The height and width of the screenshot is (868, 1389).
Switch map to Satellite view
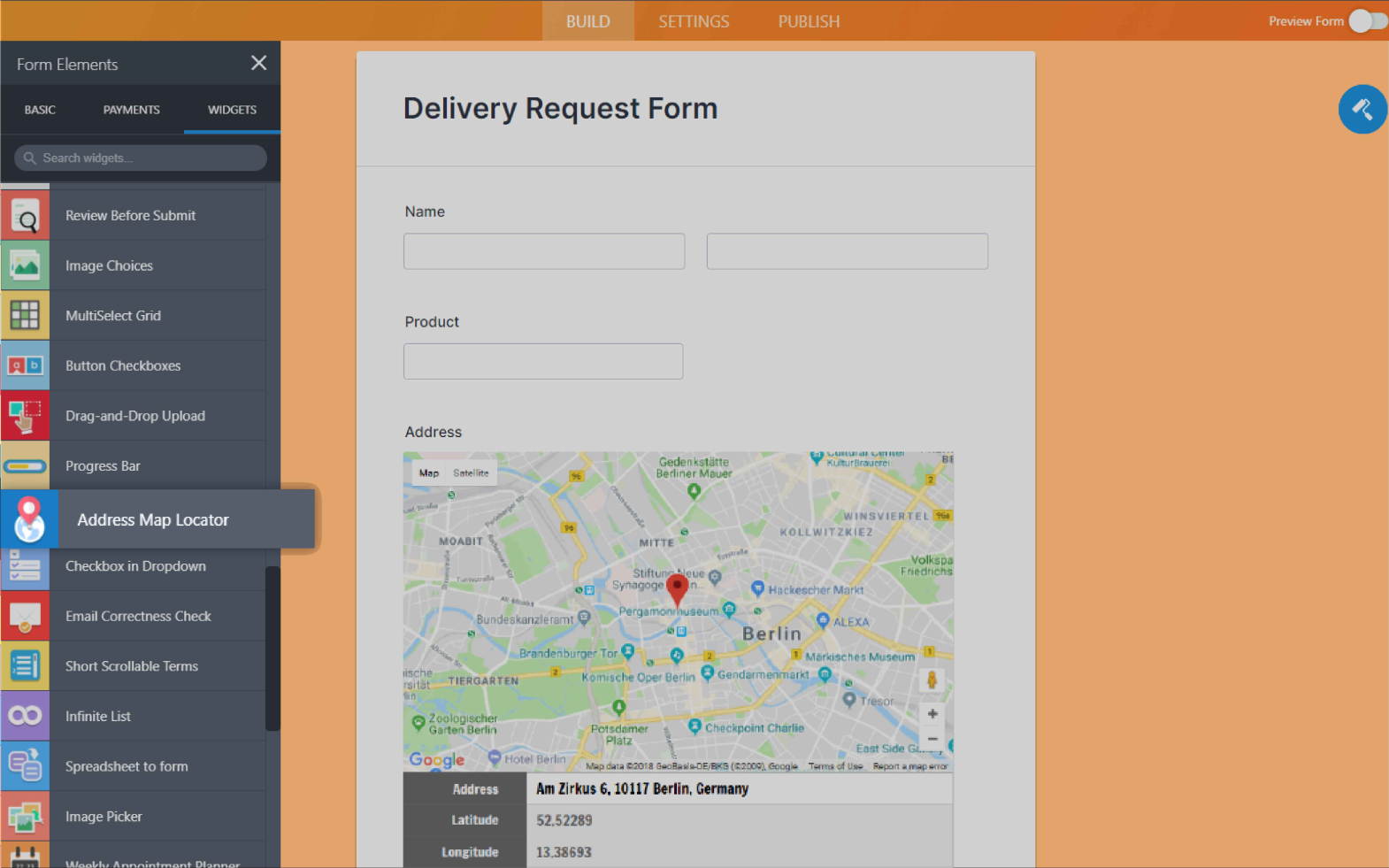471,473
